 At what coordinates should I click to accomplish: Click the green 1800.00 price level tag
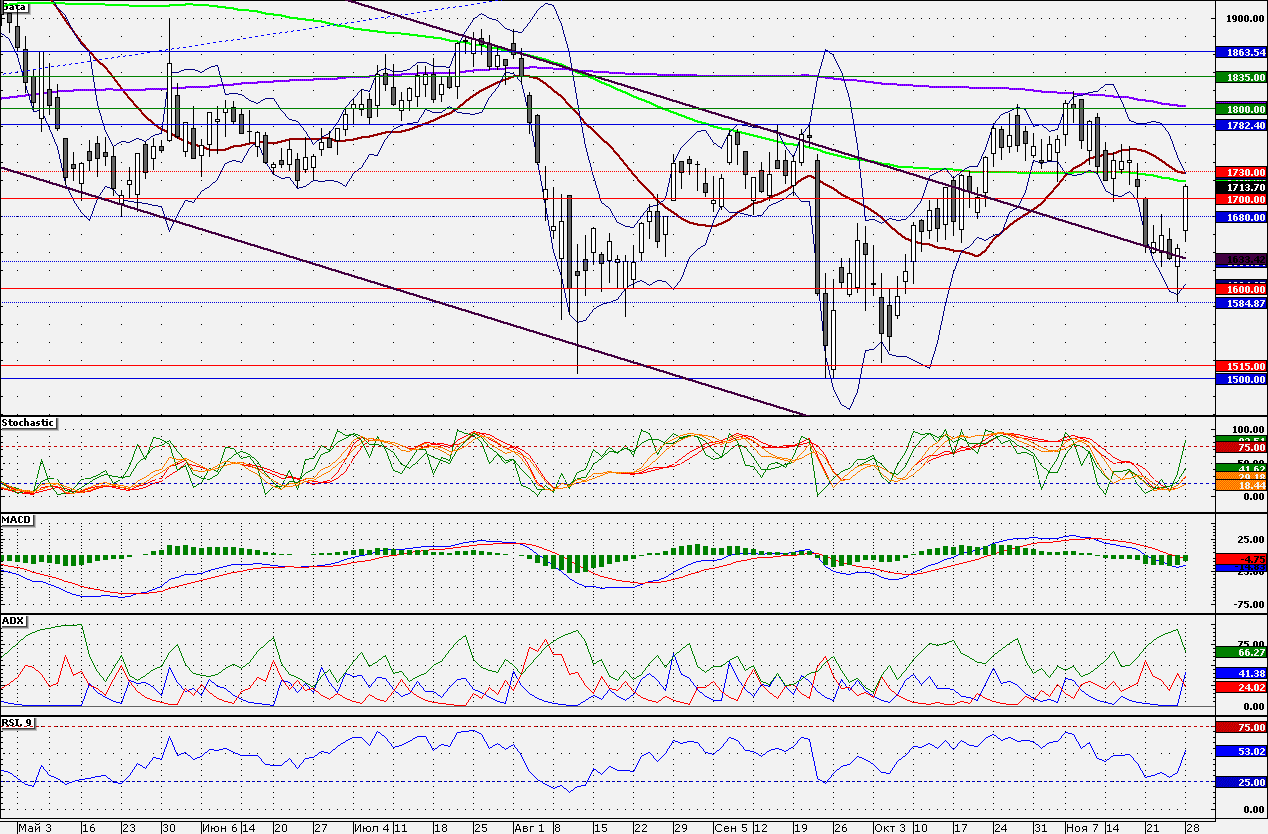(x=1241, y=108)
